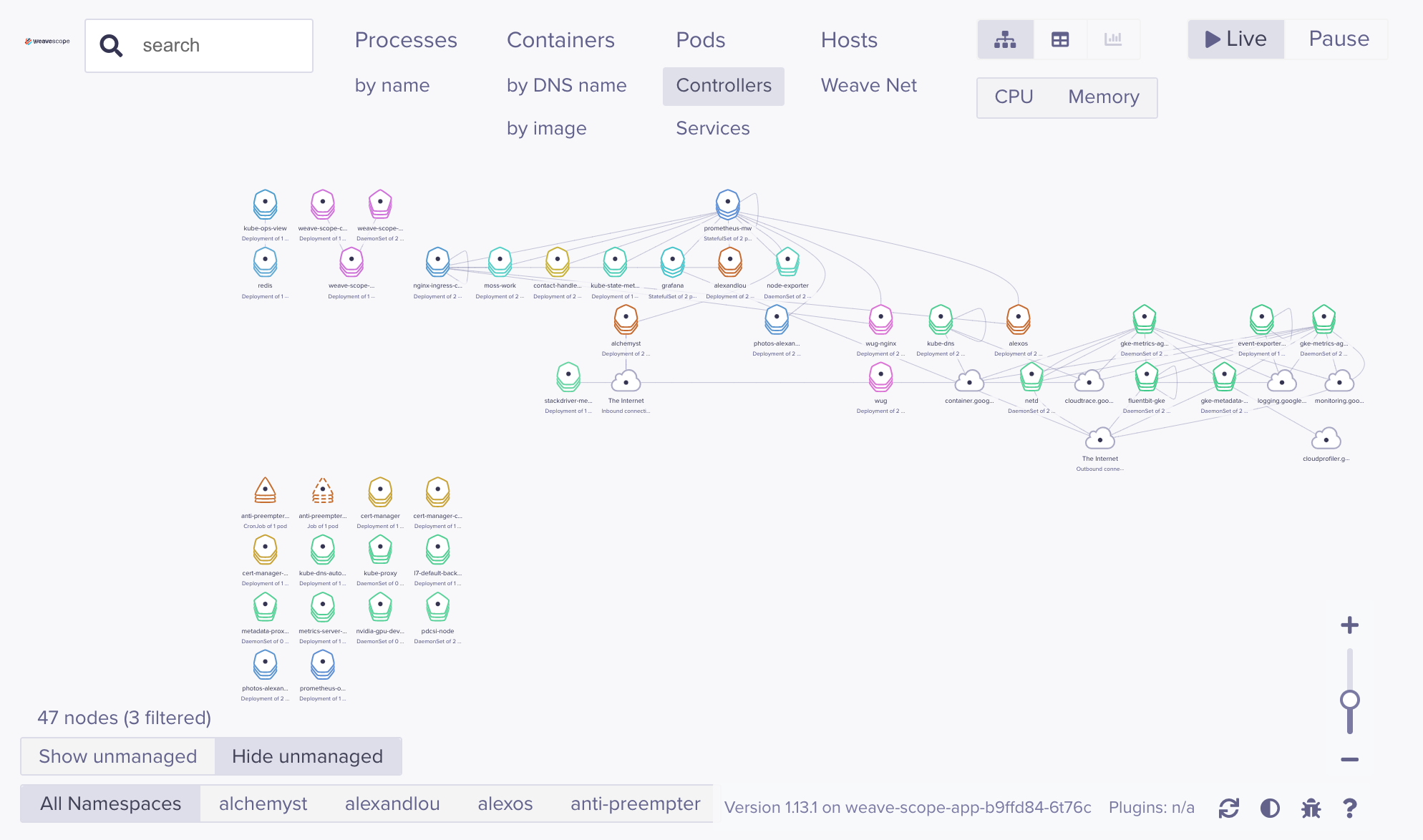This screenshot has height=840, width=1423.
Task: Select Hide unmanaged option
Action: pos(308,756)
